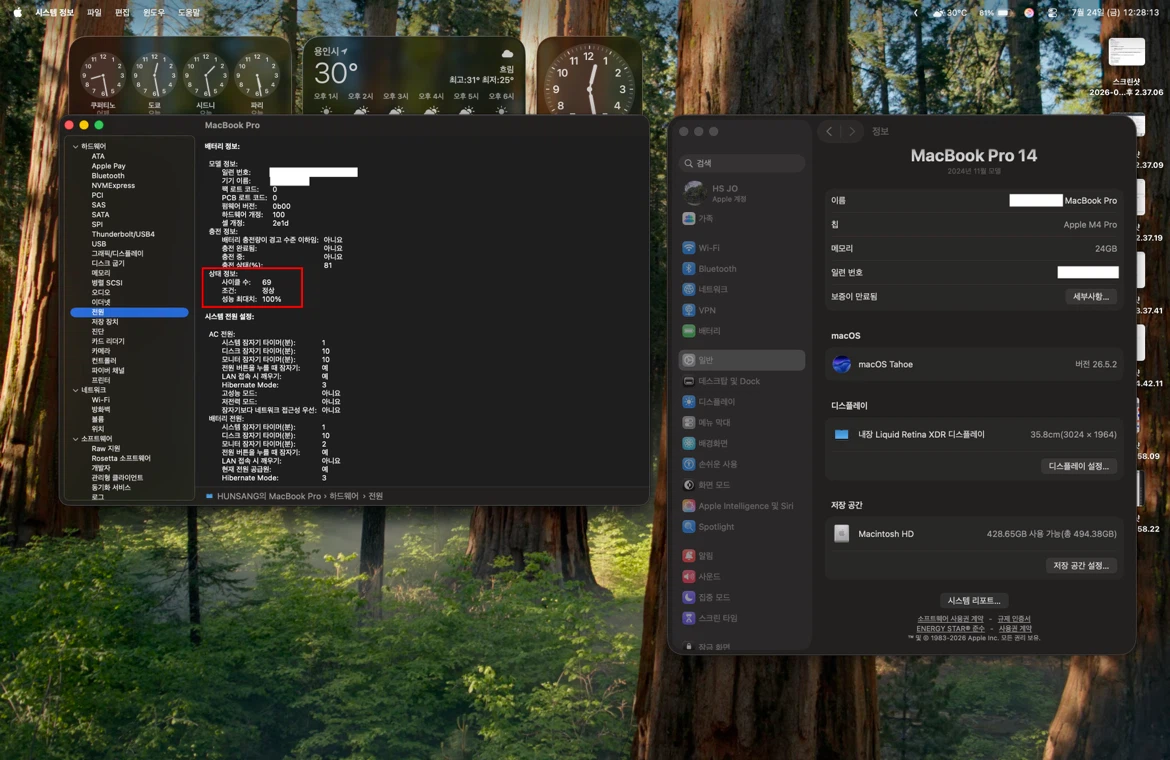The width and height of the screenshot is (1170, 760).
Task: Open 소프트웨어 사용권 계약 link
Action: click(950, 619)
